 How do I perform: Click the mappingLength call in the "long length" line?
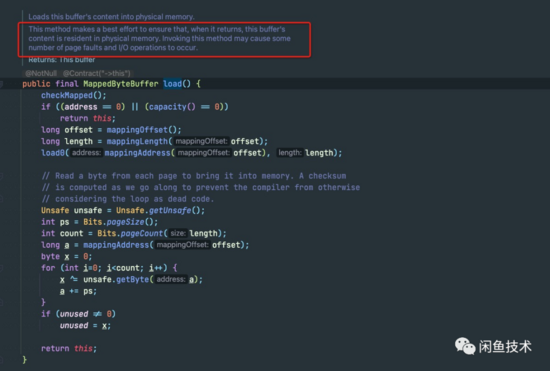point(137,141)
